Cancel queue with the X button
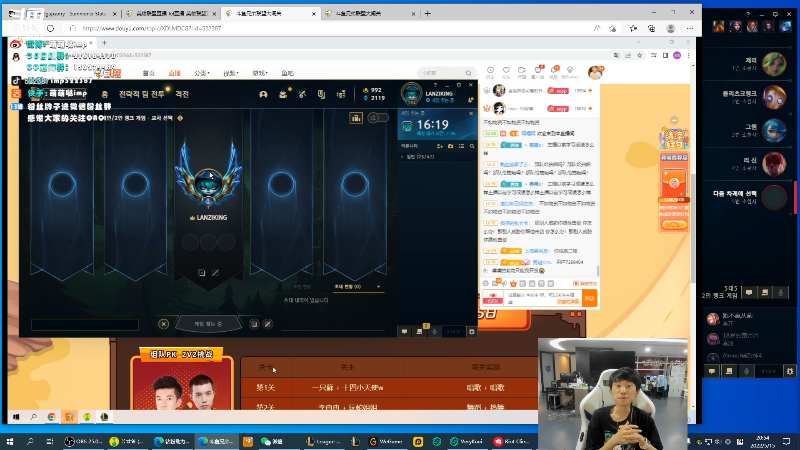Screen dimensions: 800x450 [163, 324]
